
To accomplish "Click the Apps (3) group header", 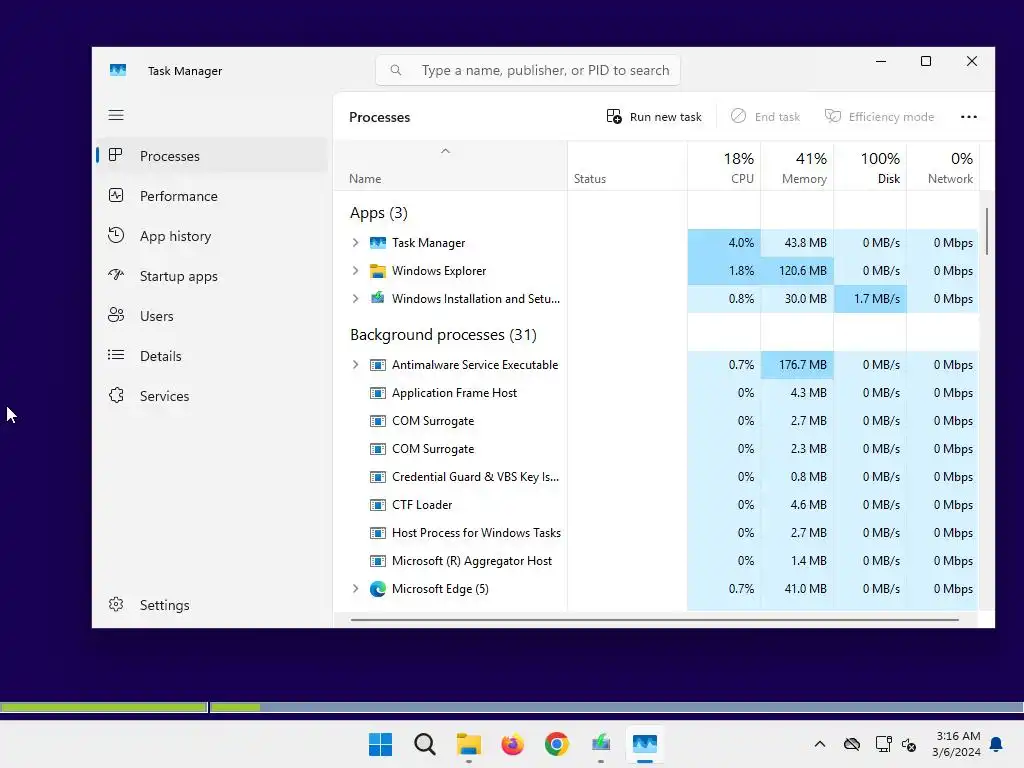I will pos(379,213).
